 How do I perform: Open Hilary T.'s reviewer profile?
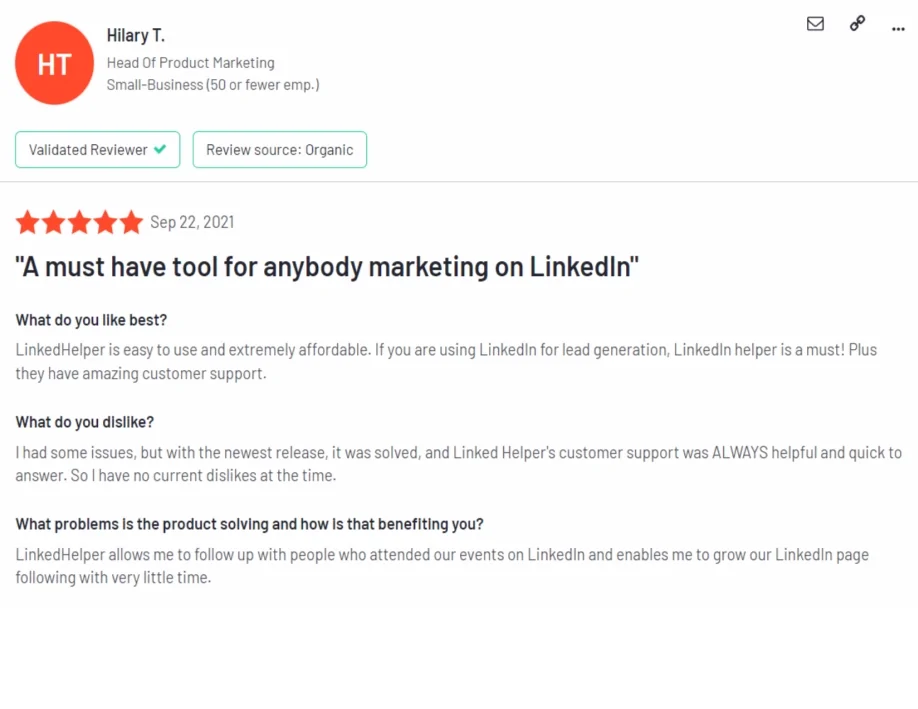click(136, 35)
